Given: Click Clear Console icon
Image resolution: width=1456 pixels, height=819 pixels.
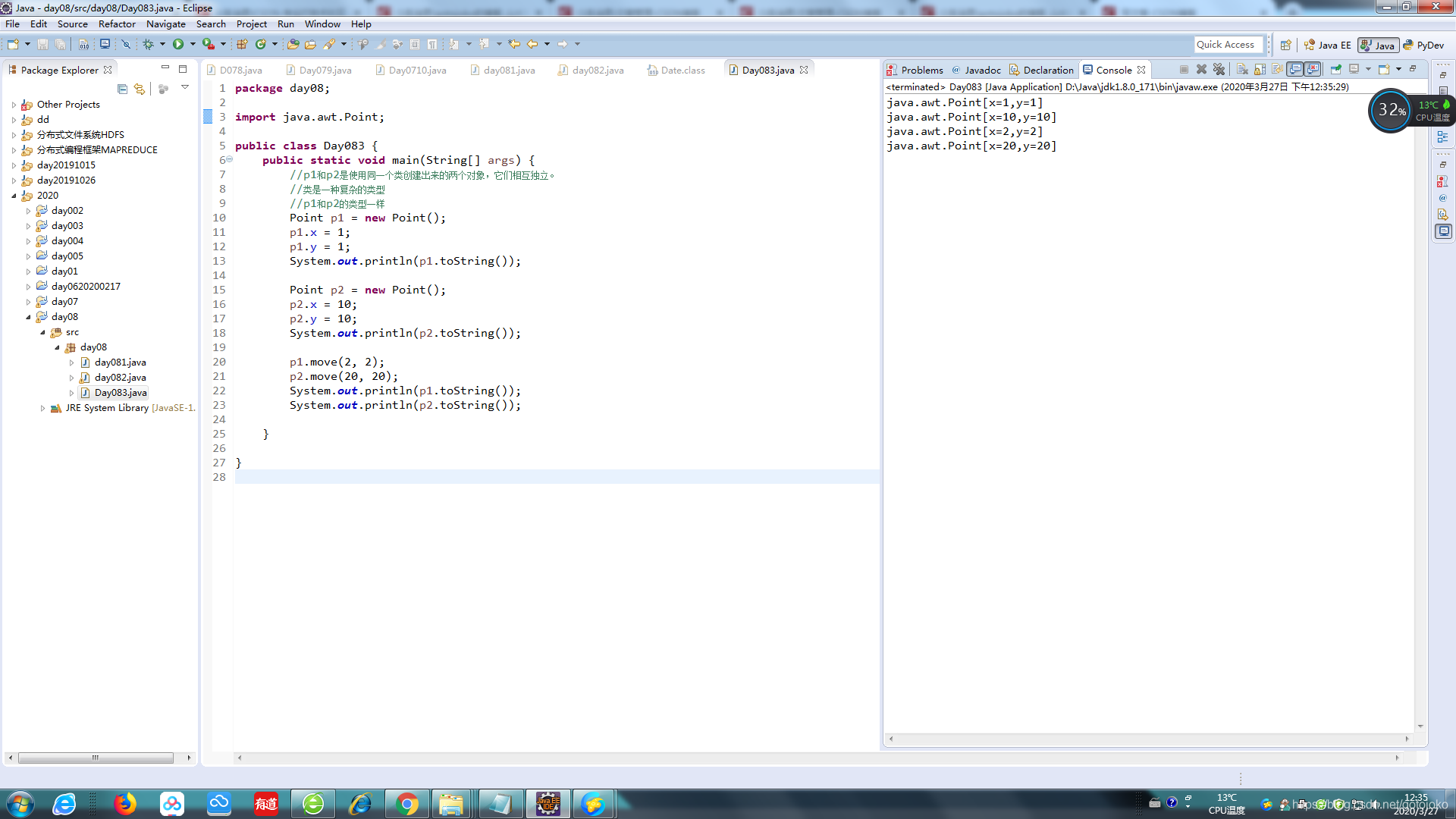Looking at the screenshot, I should [1242, 69].
